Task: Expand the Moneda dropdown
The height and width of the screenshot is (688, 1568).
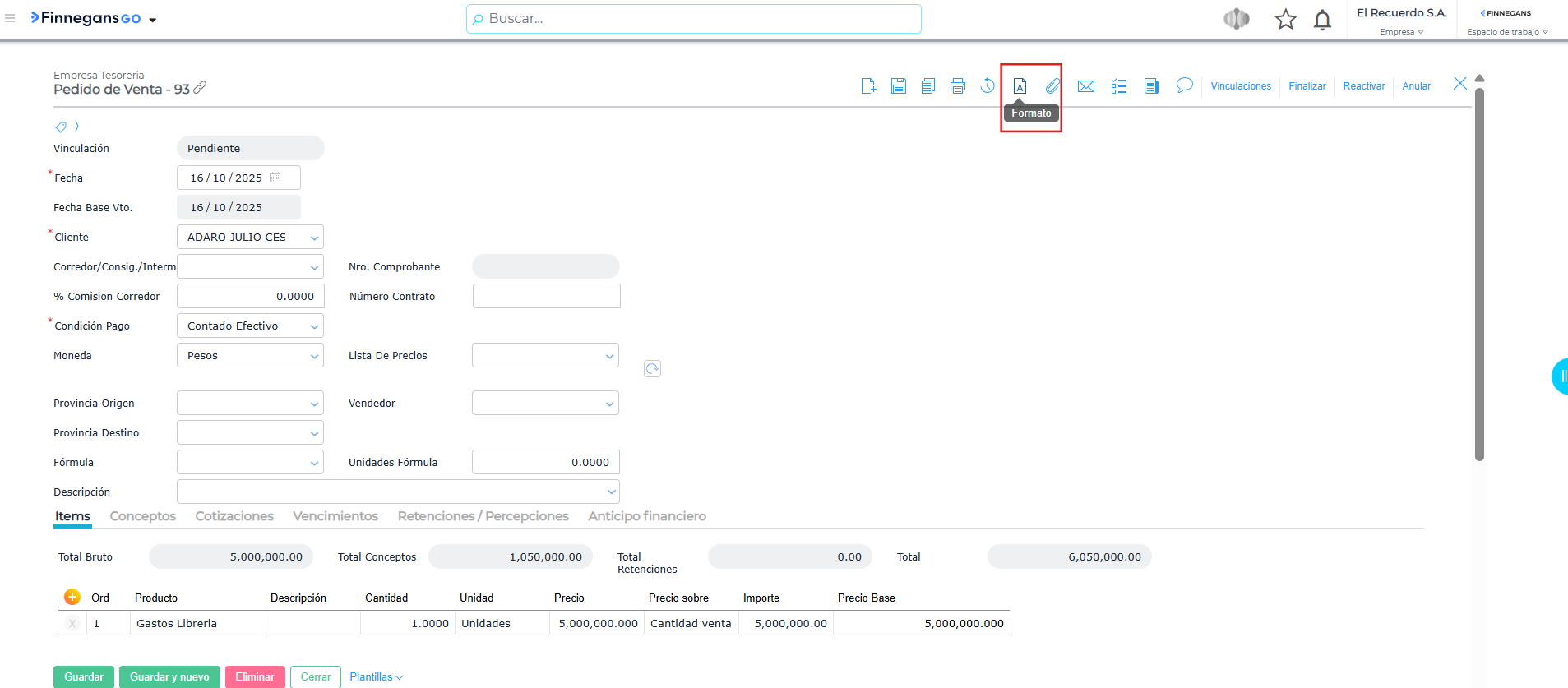Action: coord(313,356)
